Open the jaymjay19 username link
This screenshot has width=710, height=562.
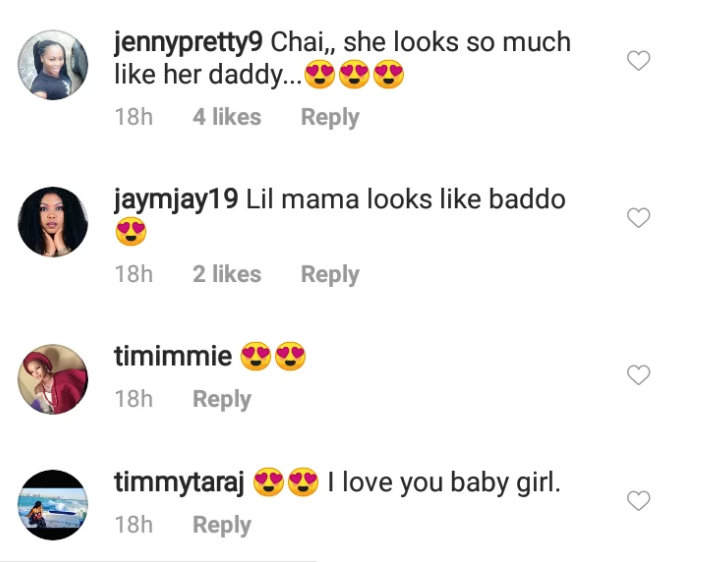(x=176, y=199)
